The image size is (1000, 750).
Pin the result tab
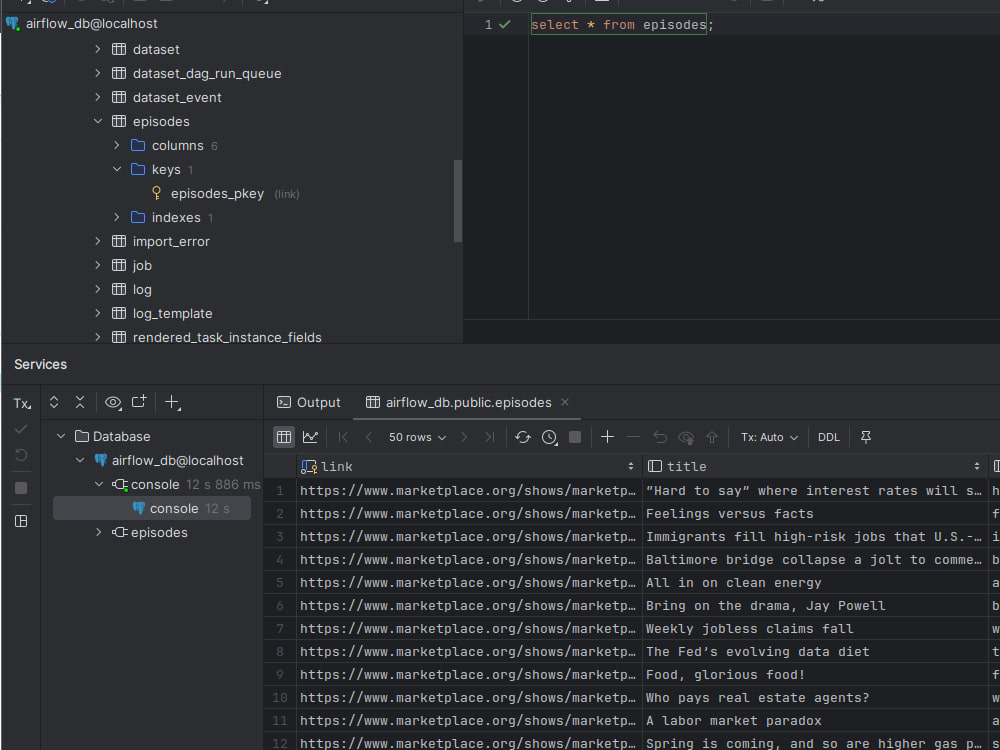(865, 437)
